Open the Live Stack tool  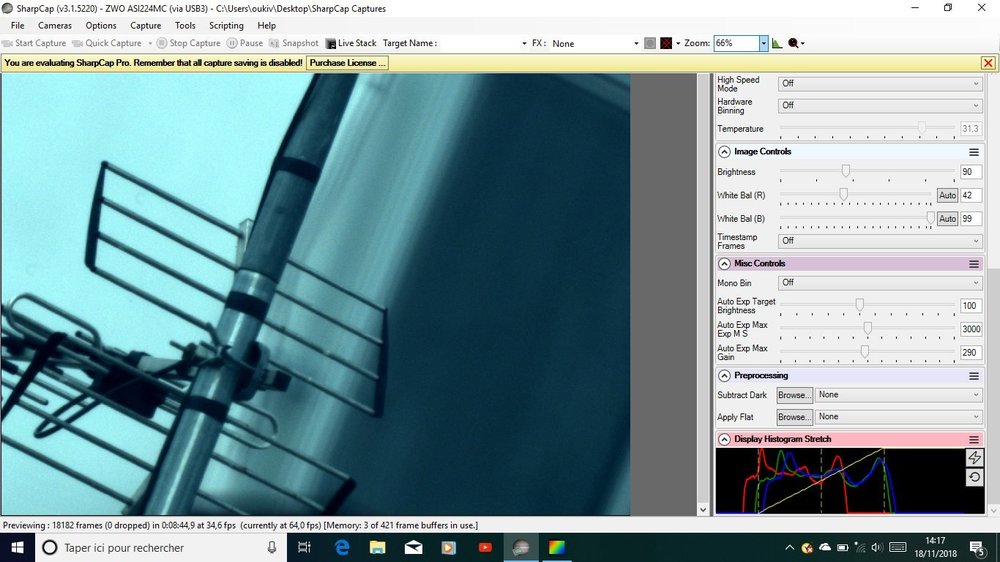tap(351, 43)
